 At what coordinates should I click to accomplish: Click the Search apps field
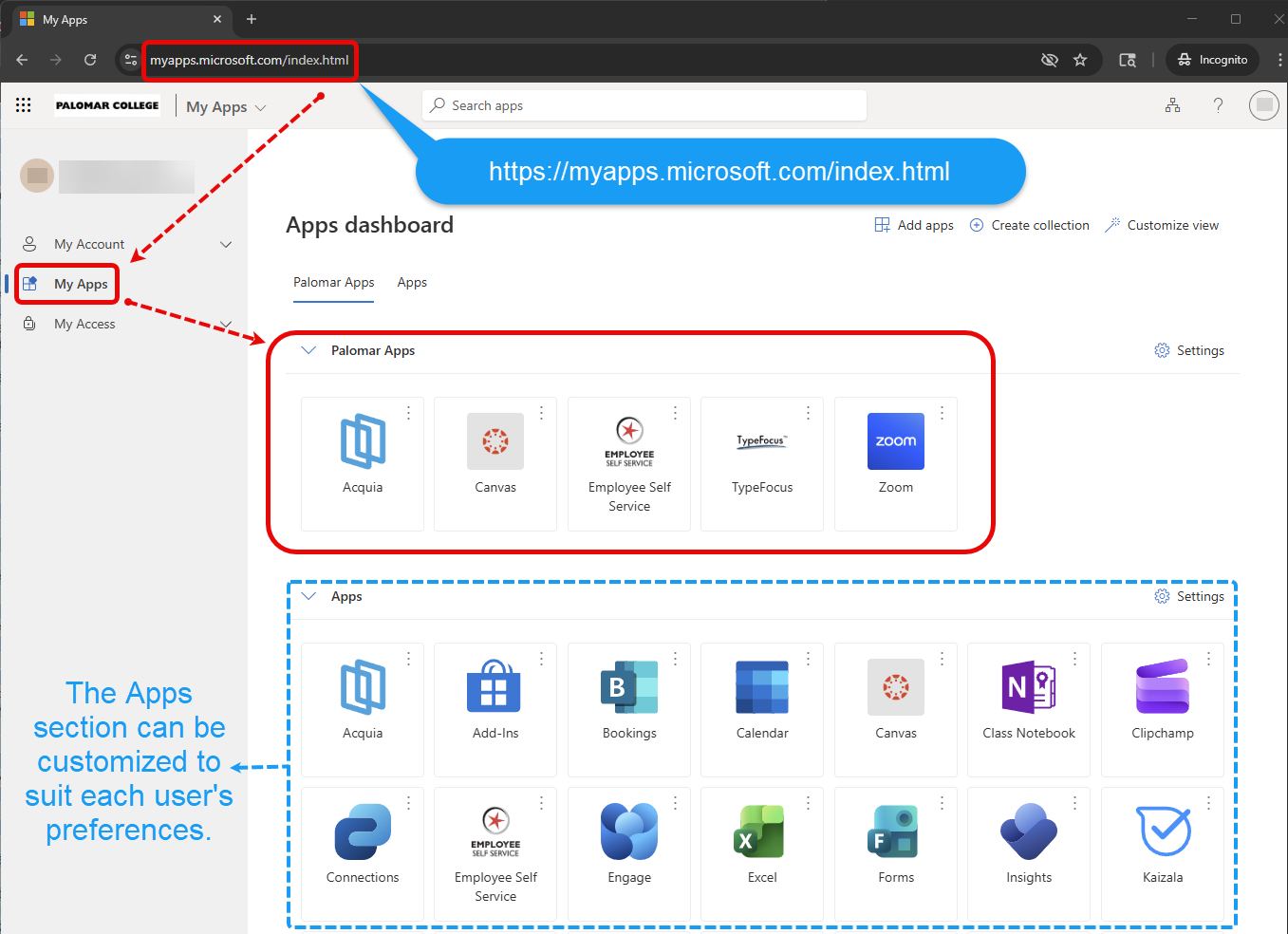645,105
